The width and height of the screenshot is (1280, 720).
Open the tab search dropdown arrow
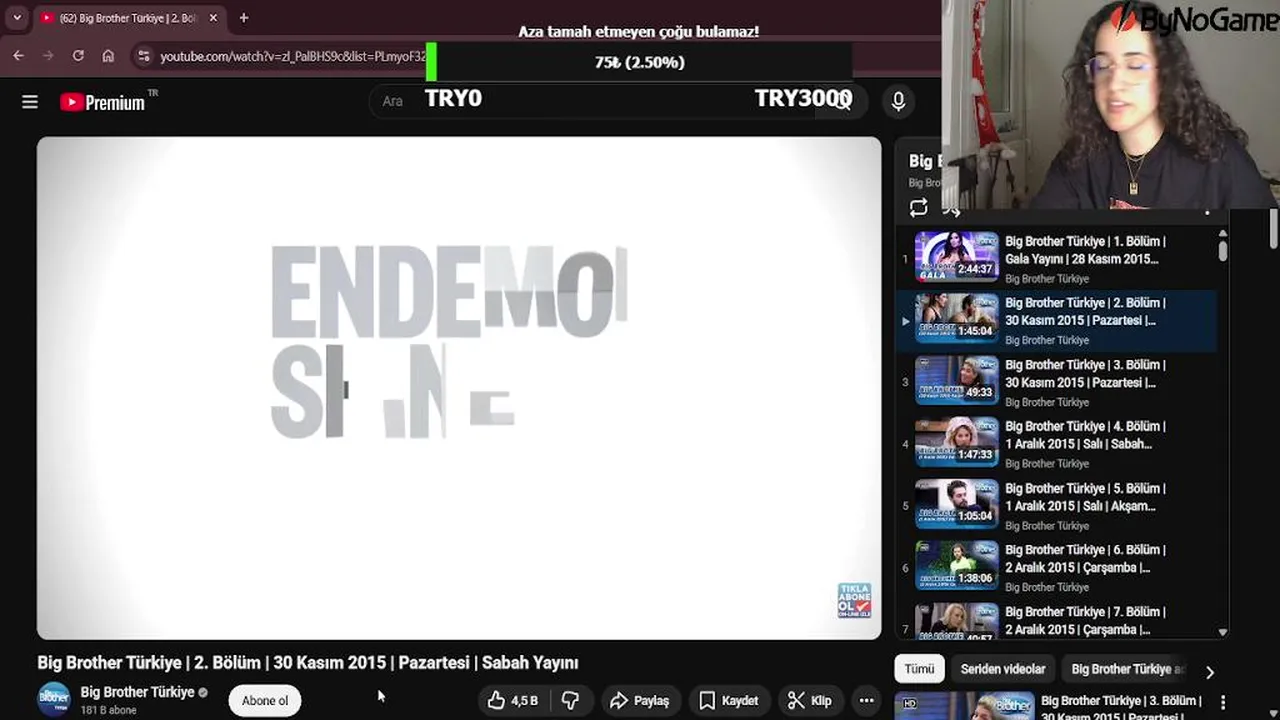[17, 18]
